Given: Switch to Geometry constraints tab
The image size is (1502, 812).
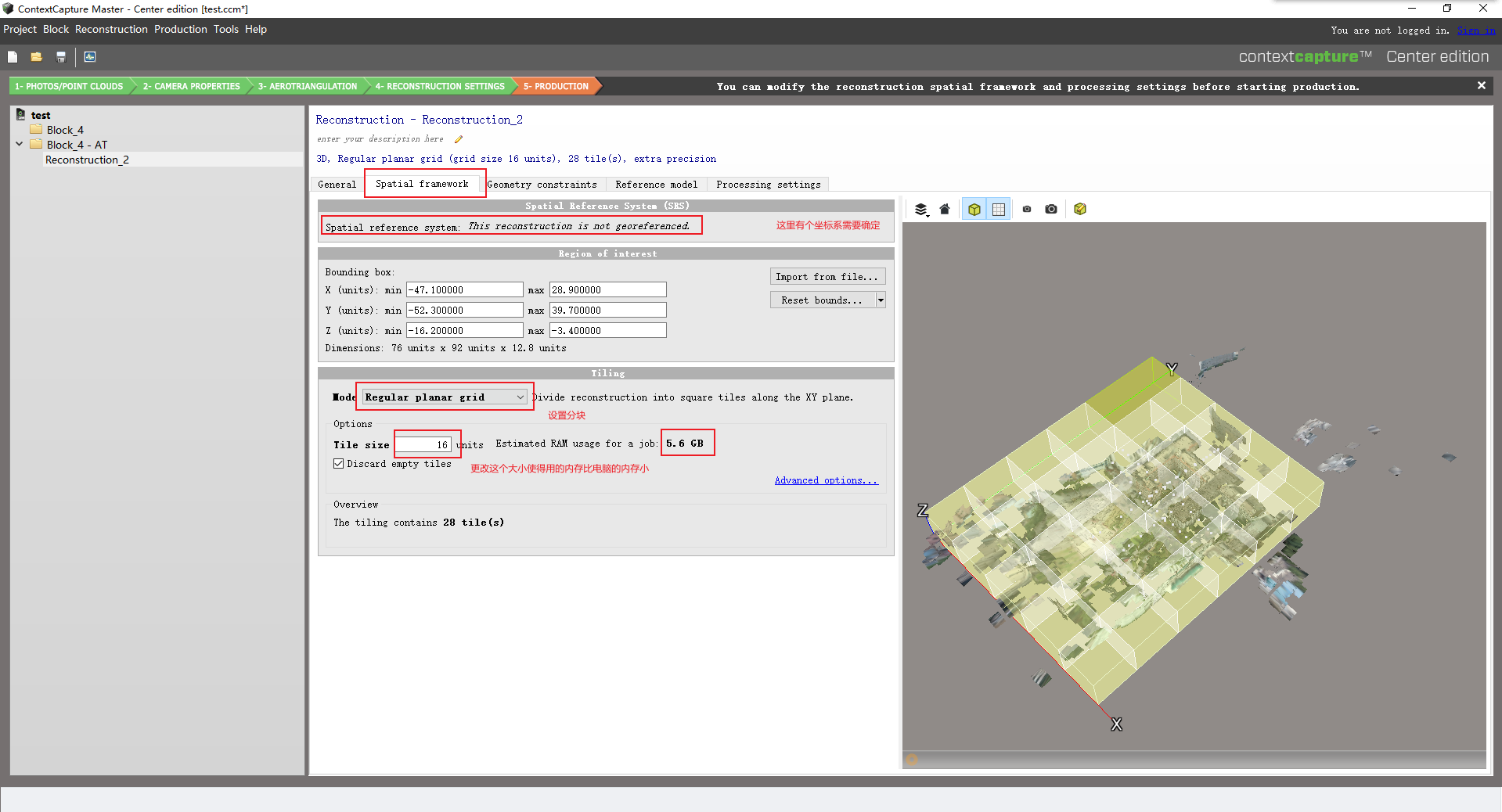Looking at the screenshot, I should pyautogui.click(x=542, y=185).
